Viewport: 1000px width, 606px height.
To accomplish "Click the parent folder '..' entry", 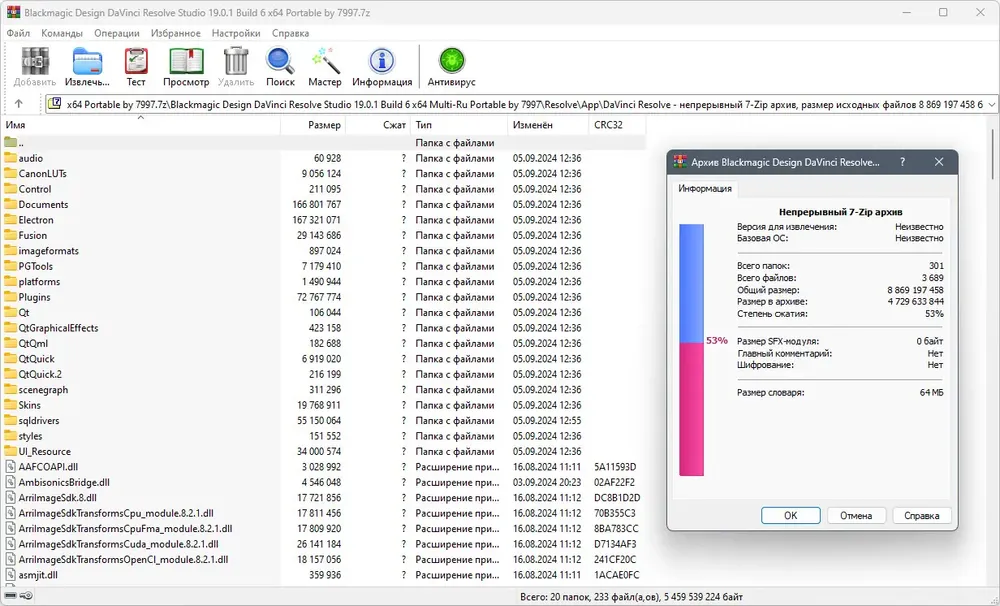I will 325,143.
